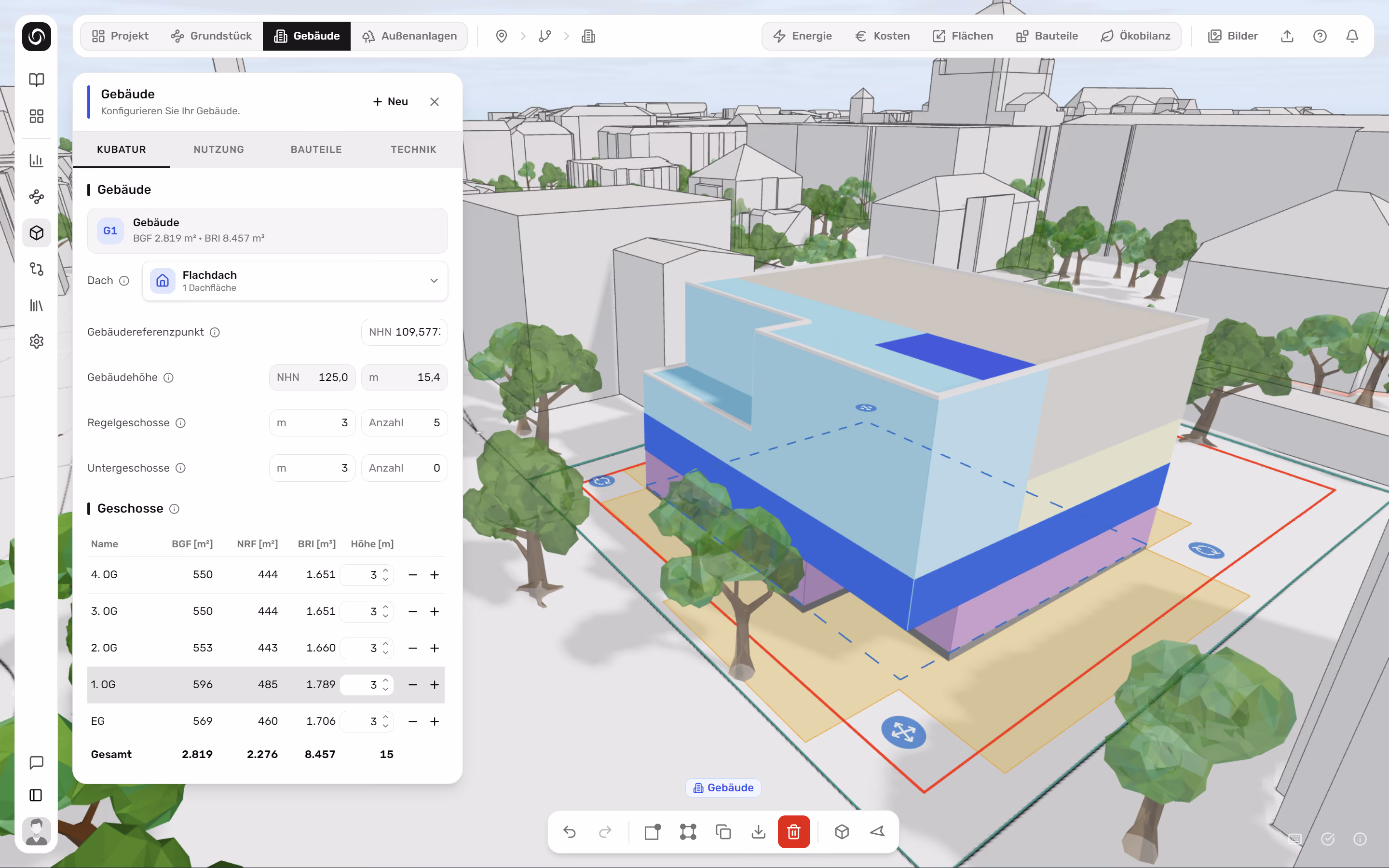The height and width of the screenshot is (868, 1389).
Task: Click the Neu button to add building
Action: (x=390, y=102)
